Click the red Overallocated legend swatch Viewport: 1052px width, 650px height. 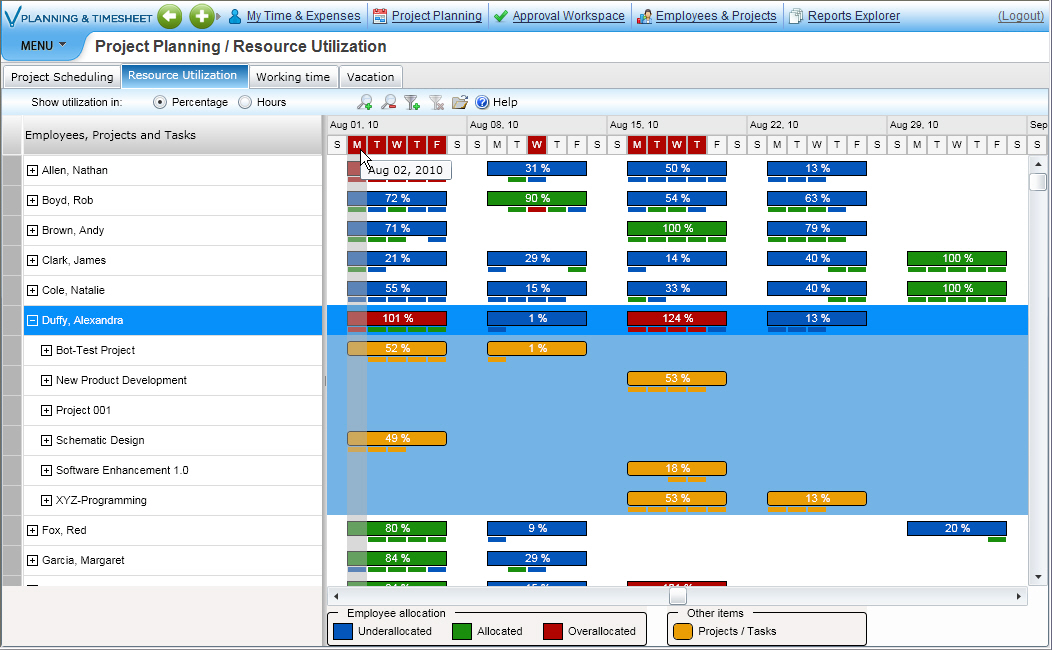click(x=553, y=631)
